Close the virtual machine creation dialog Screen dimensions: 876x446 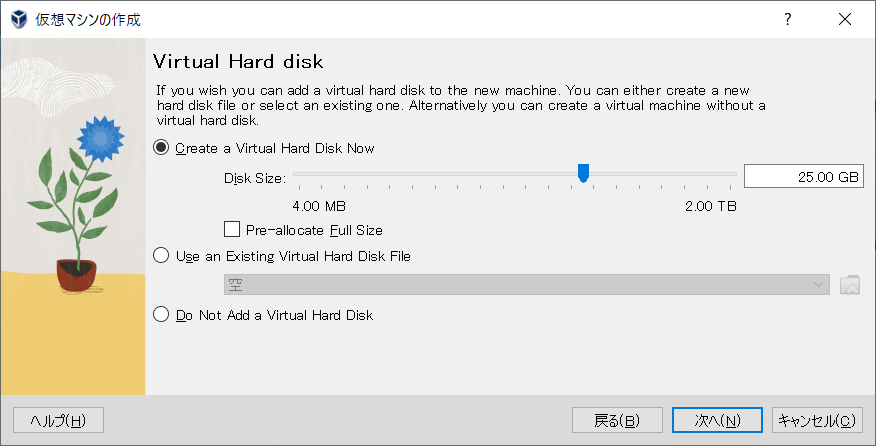(x=846, y=19)
